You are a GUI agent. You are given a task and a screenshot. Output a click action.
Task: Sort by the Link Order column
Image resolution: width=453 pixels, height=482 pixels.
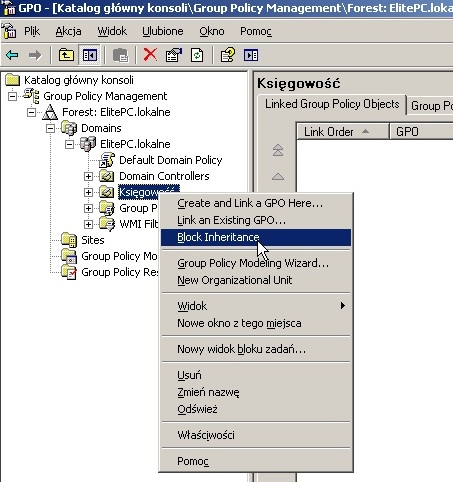(343, 132)
